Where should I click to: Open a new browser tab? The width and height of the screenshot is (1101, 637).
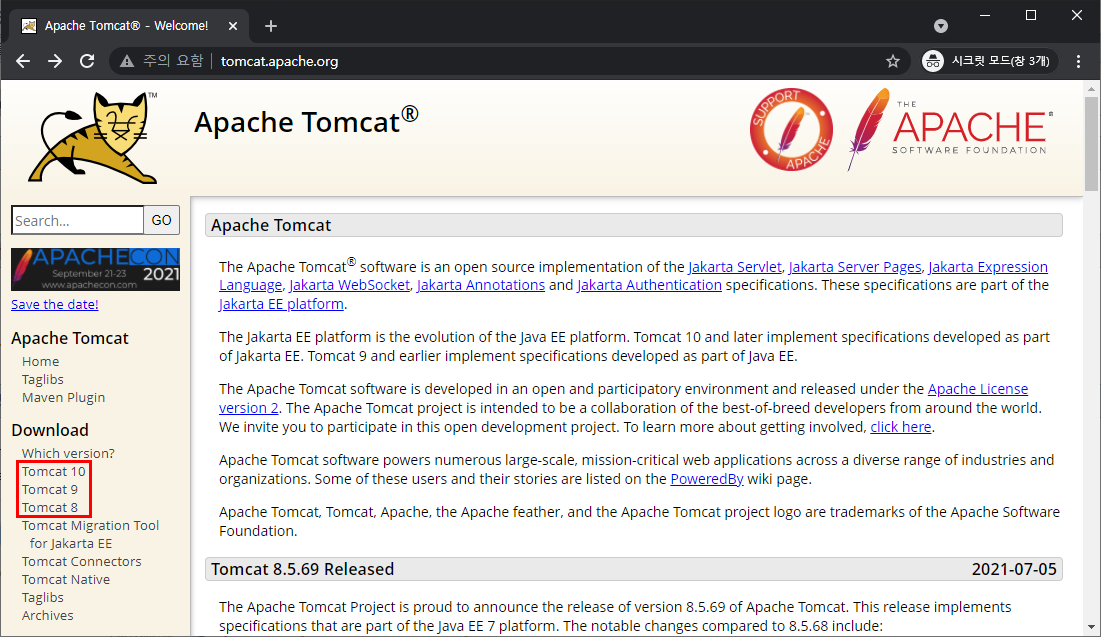click(x=271, y=26)
